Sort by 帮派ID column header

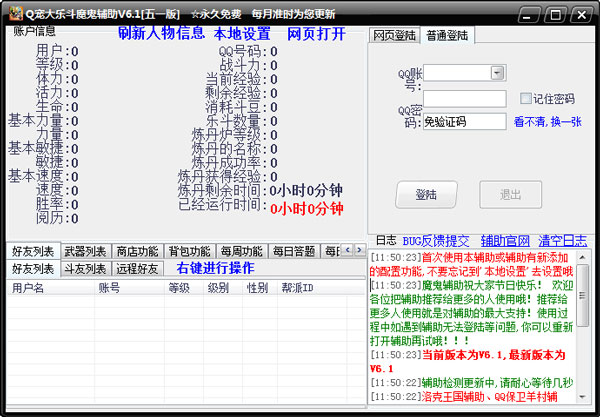[312, 288]
